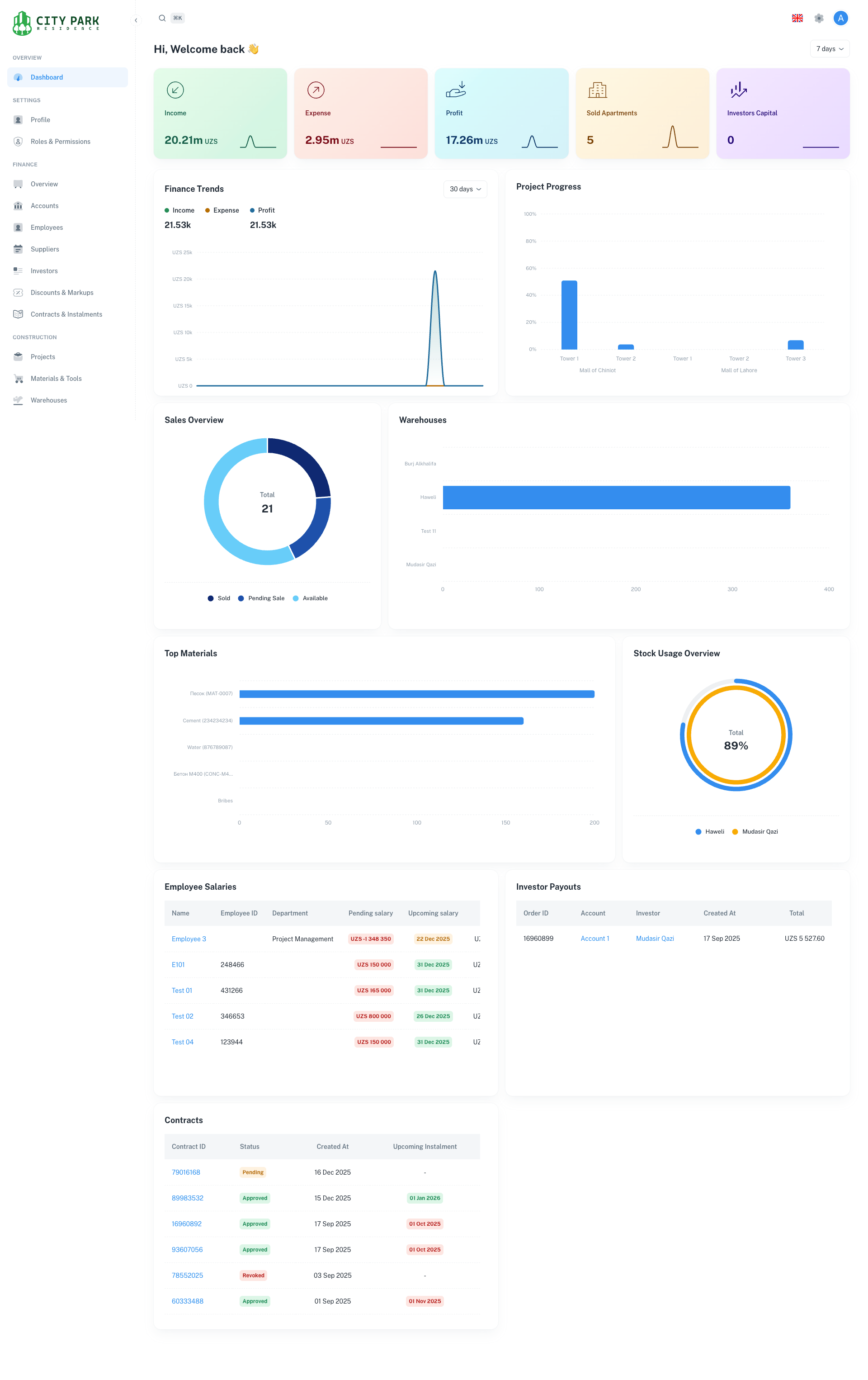Image resolution: width=868 pixels, height=1380 pixels.
Task: Open the language flag selector
Action: coord(797,19)
